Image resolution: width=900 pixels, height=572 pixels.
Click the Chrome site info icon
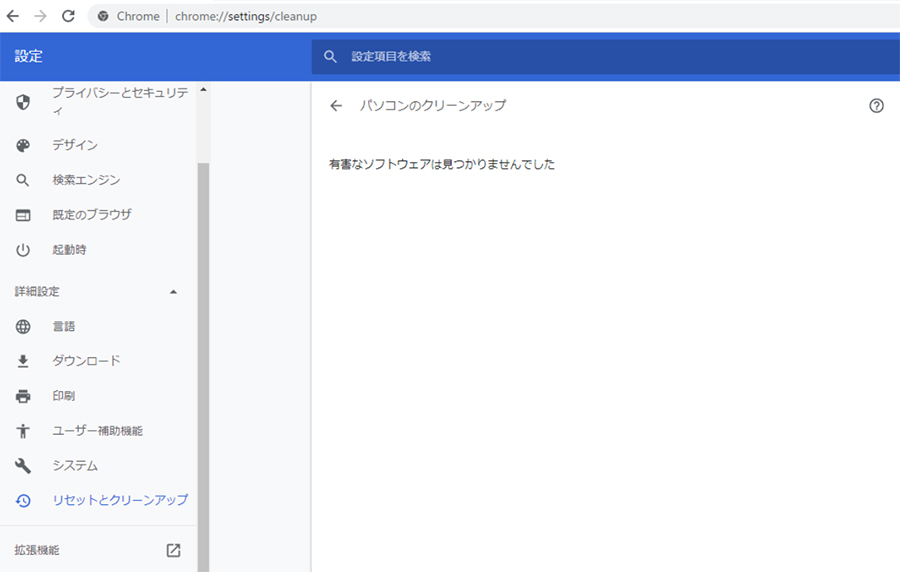point(103,16)
